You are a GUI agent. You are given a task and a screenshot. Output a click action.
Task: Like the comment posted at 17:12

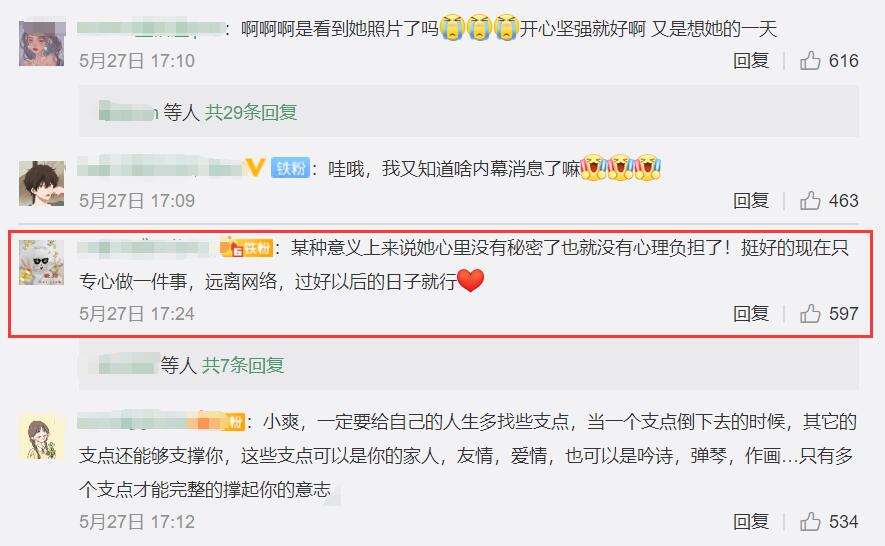(810, 521)
